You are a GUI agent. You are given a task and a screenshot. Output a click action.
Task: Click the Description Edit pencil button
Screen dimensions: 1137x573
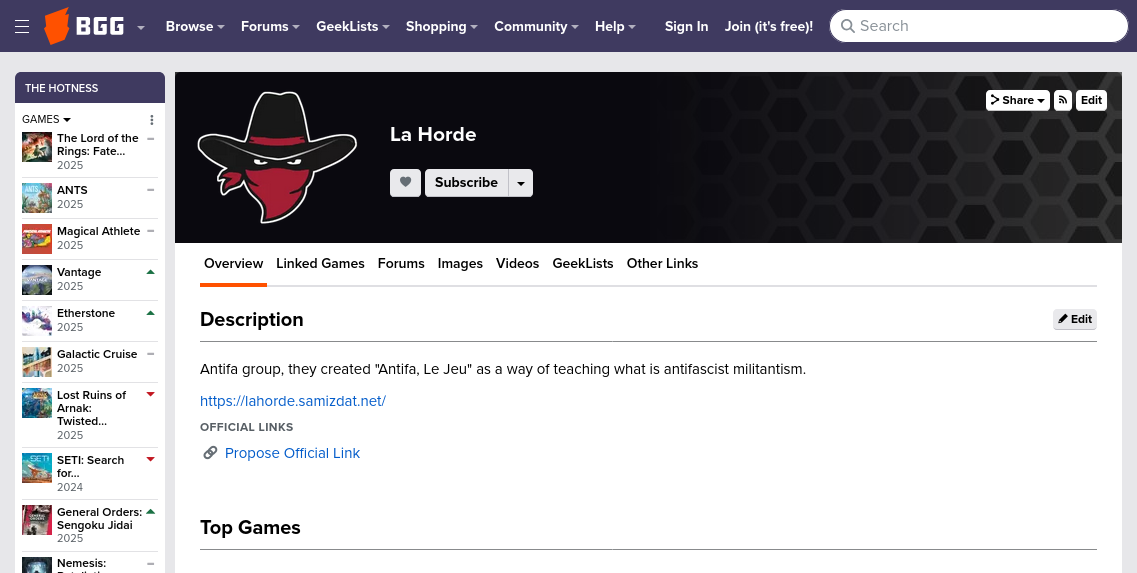[1075, 319]
